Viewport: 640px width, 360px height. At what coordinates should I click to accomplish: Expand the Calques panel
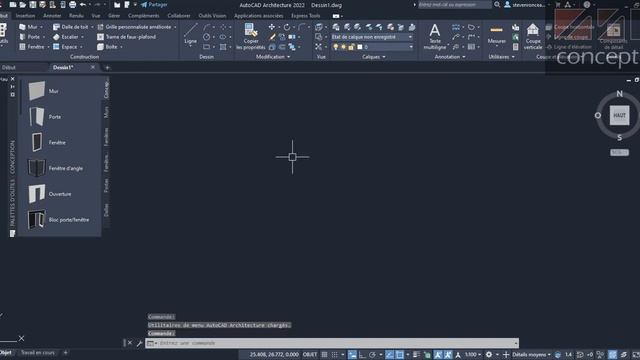pos(373,57)
